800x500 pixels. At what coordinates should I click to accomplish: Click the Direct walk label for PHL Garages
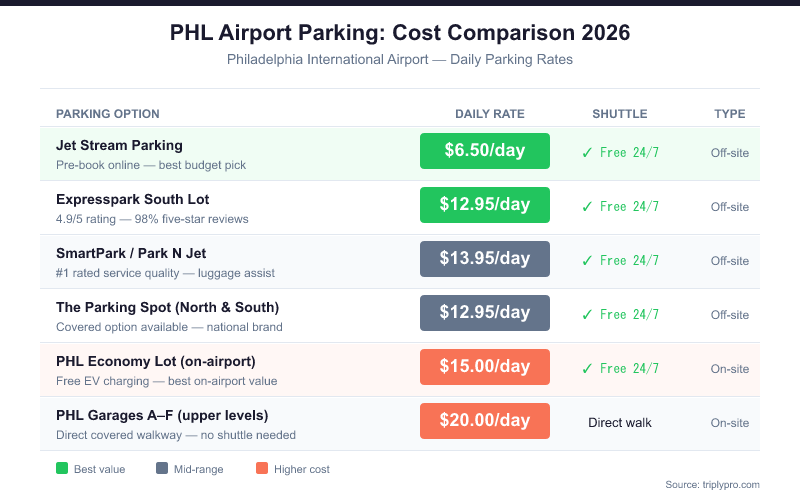[x=620, y=423]
